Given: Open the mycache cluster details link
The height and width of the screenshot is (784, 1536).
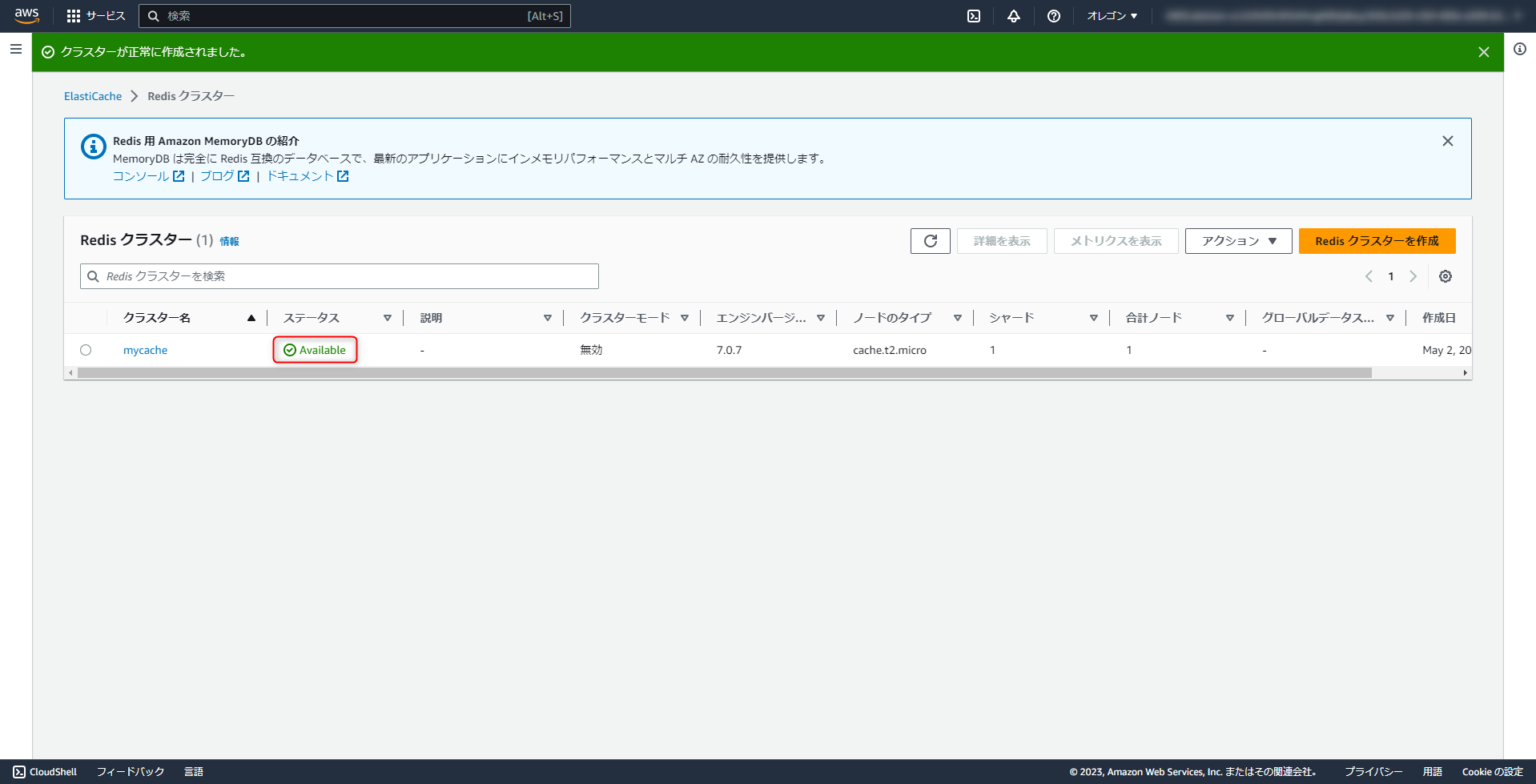Looking at the screenshot, I should tap(144, 349).
